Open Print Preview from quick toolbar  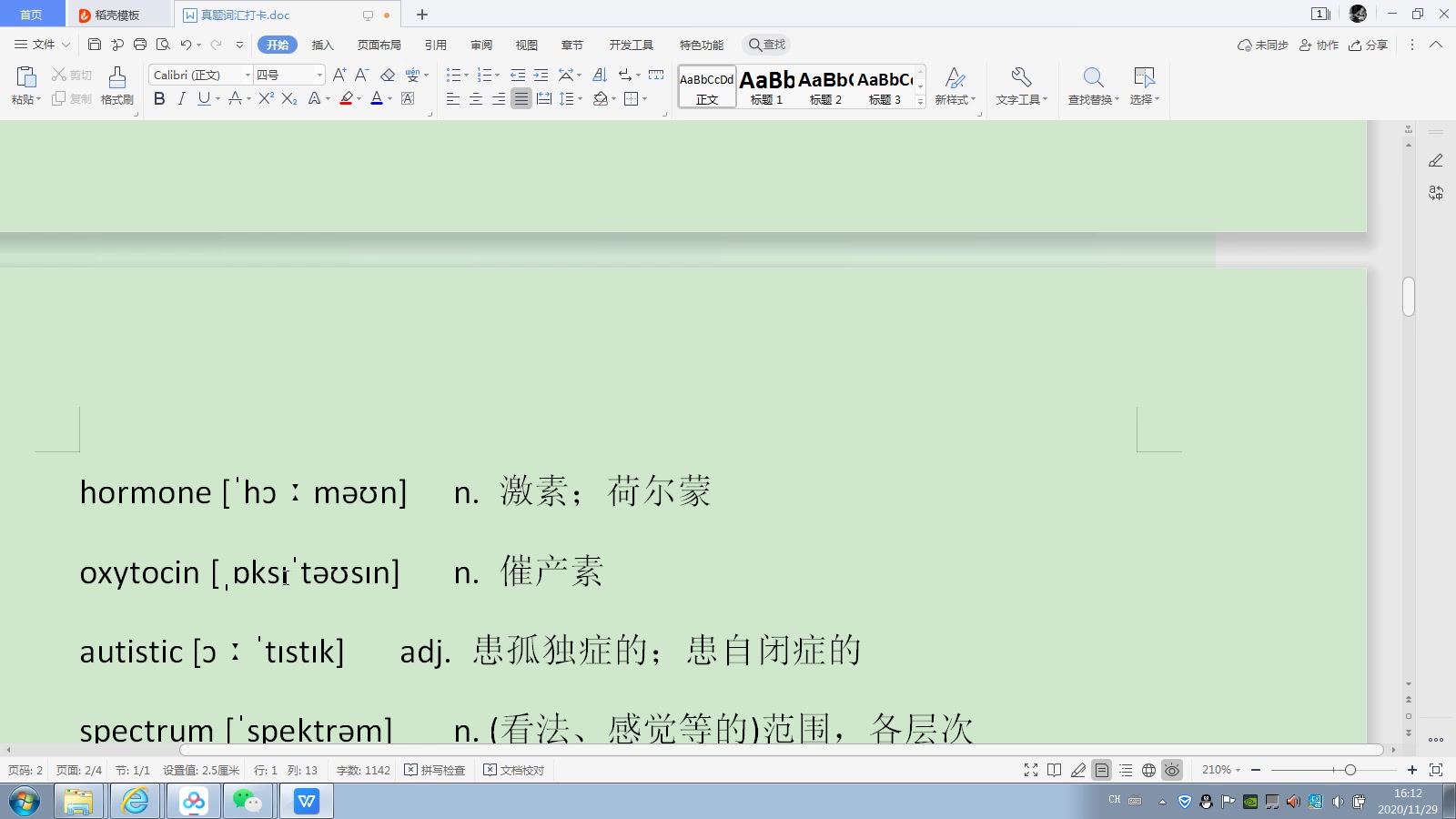coord(163,45)
